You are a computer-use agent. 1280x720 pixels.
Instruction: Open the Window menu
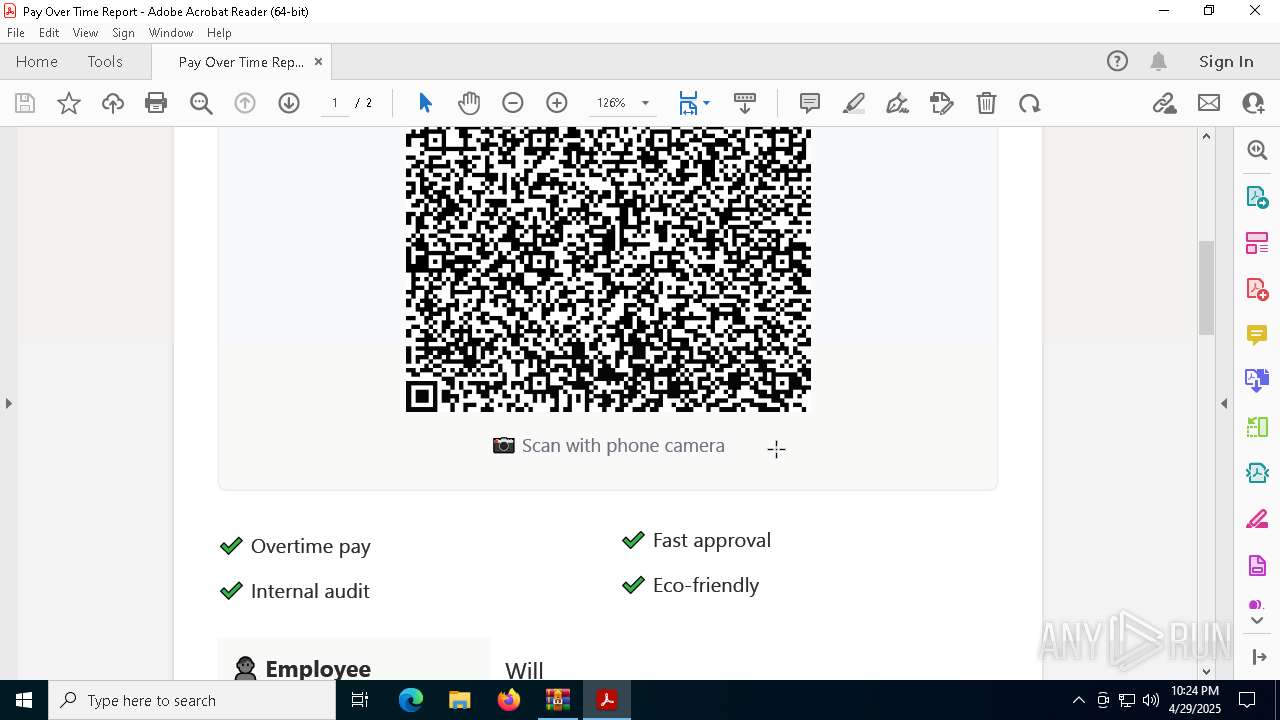click(x=171, y=33)
